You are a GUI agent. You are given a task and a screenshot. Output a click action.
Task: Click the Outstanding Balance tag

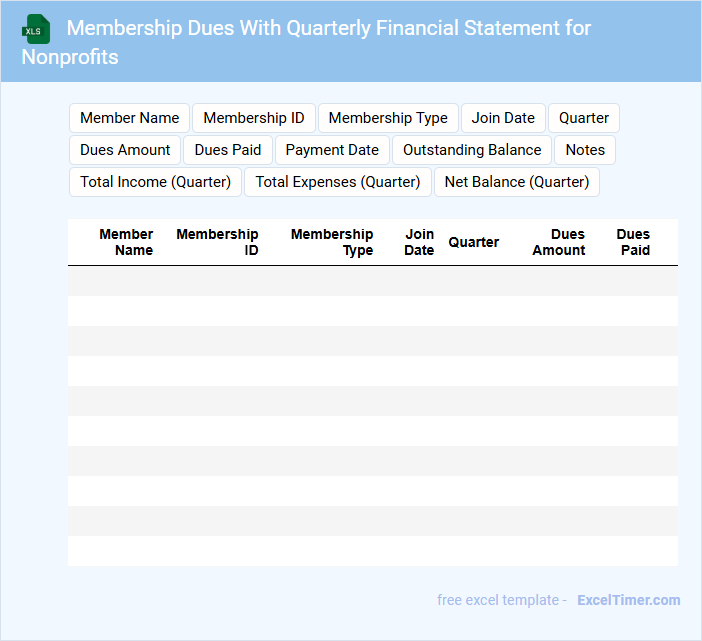pyautogui.click(x=472, y=150)
